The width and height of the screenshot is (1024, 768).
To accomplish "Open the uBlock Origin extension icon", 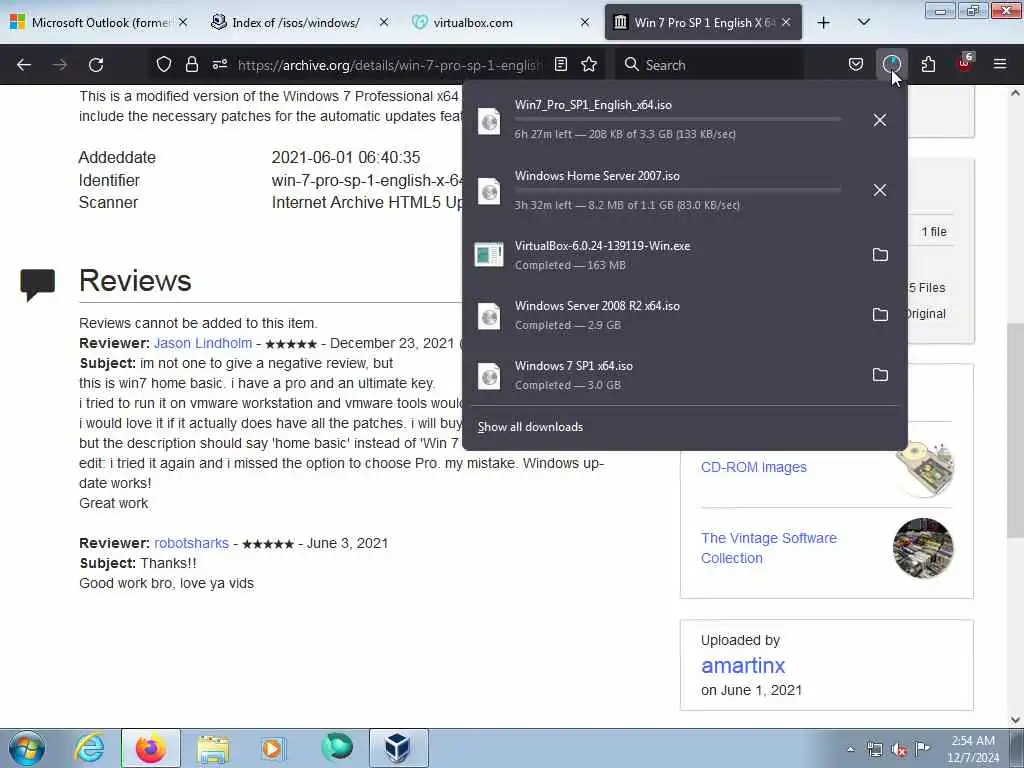I will [965, 63].
